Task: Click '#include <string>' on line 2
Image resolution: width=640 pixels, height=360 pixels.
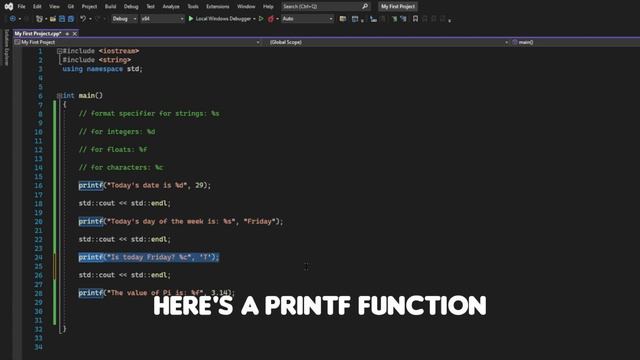Action: click(97, 60)
